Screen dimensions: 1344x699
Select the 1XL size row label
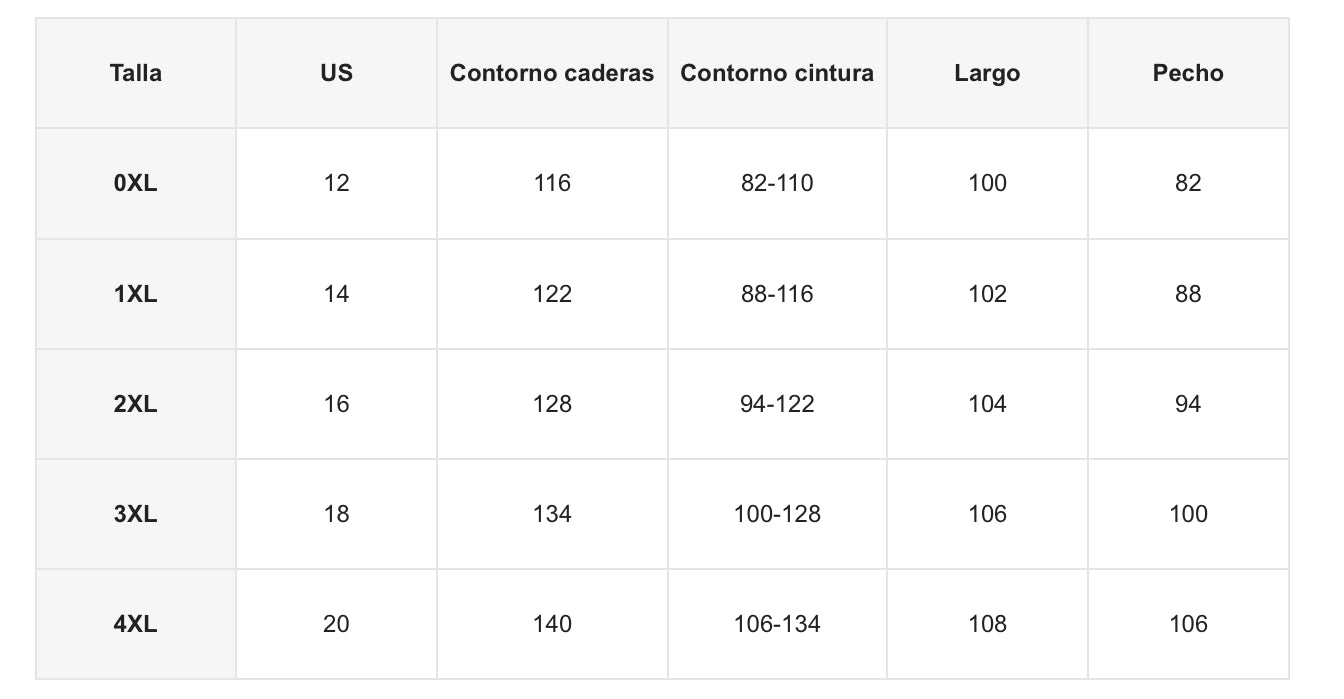click(136, 294)
